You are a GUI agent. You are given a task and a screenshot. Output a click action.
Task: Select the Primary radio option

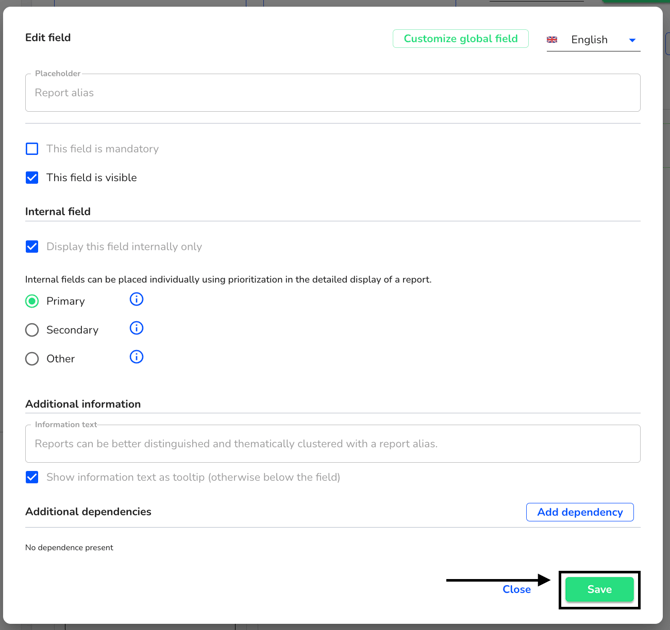(32, 301)
